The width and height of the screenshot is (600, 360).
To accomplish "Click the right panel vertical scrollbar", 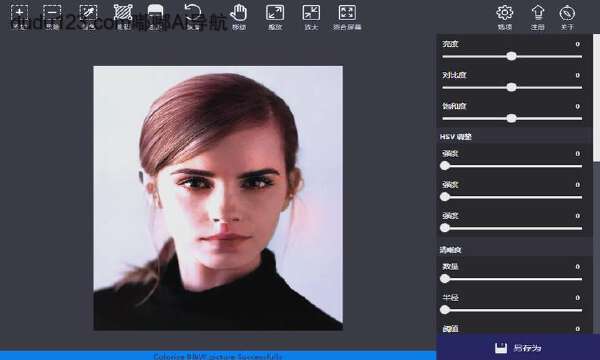I will pyautogui.click(x=596, y=97).
